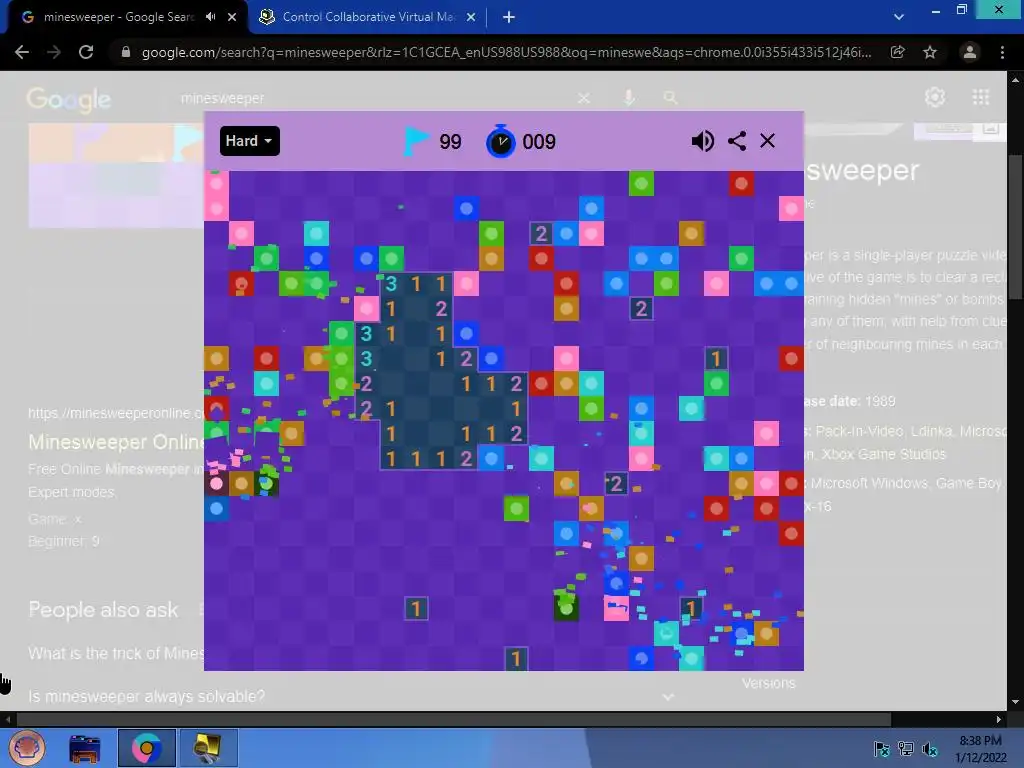Screen dimensions: 1024x768
Task: Share this page from address bar
Action: point(898,52)
